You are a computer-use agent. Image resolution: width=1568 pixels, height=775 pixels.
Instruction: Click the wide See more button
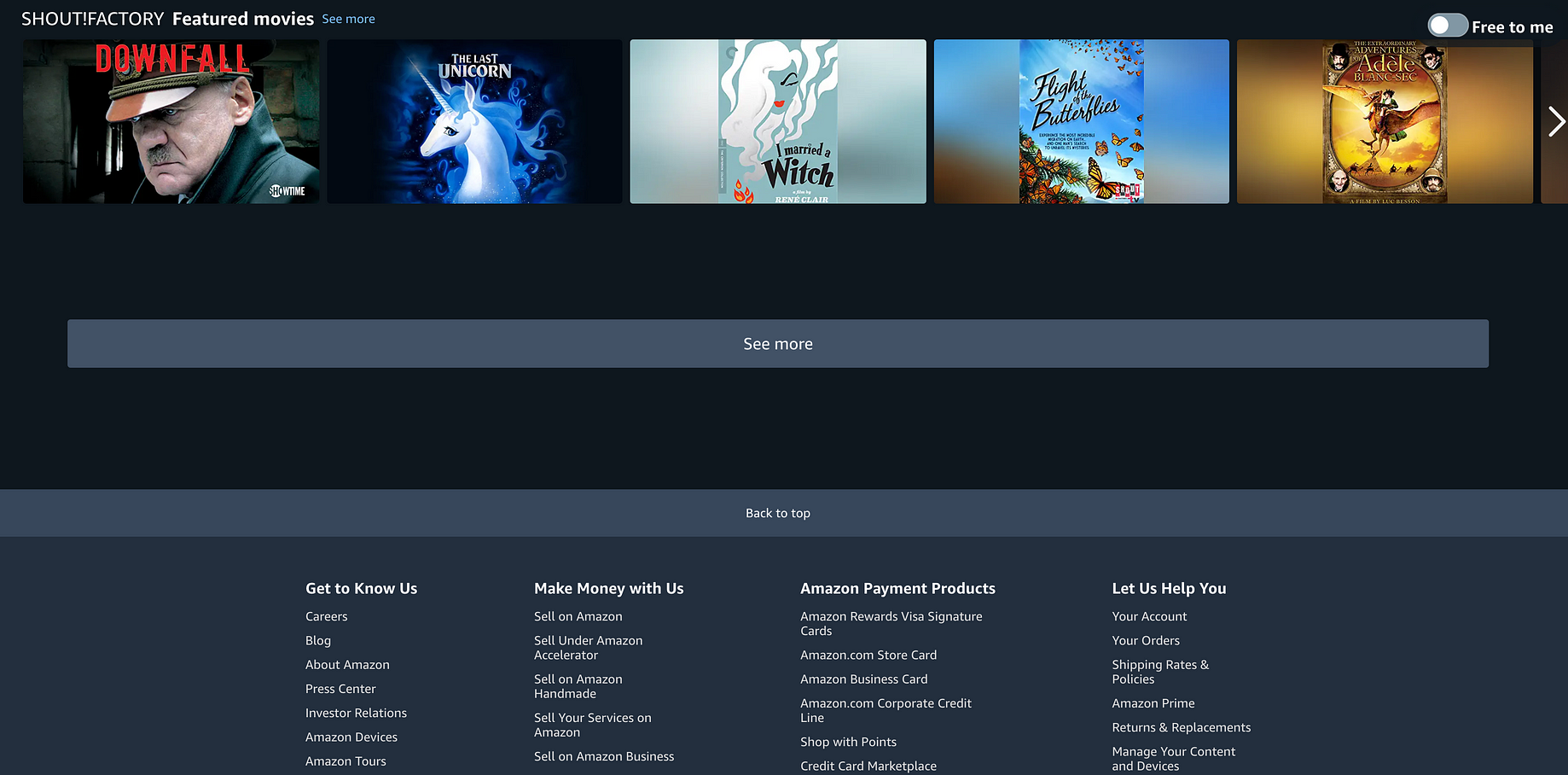(x=778, y=344)
